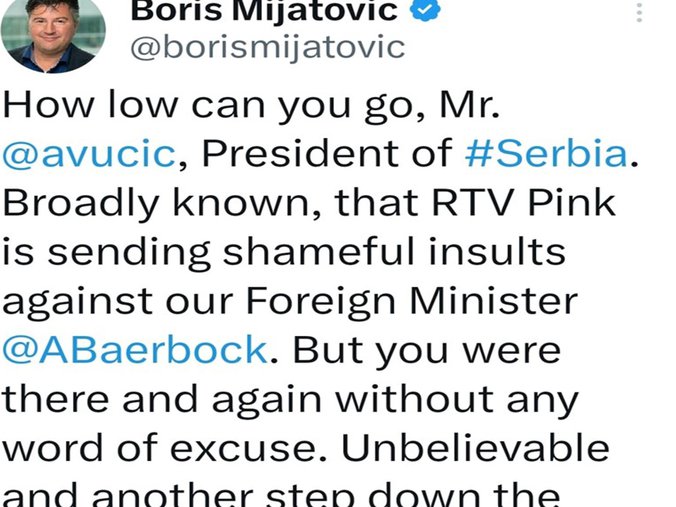
Task: Open the @ABaerbock mention
Action: click(x=135, y=350)
